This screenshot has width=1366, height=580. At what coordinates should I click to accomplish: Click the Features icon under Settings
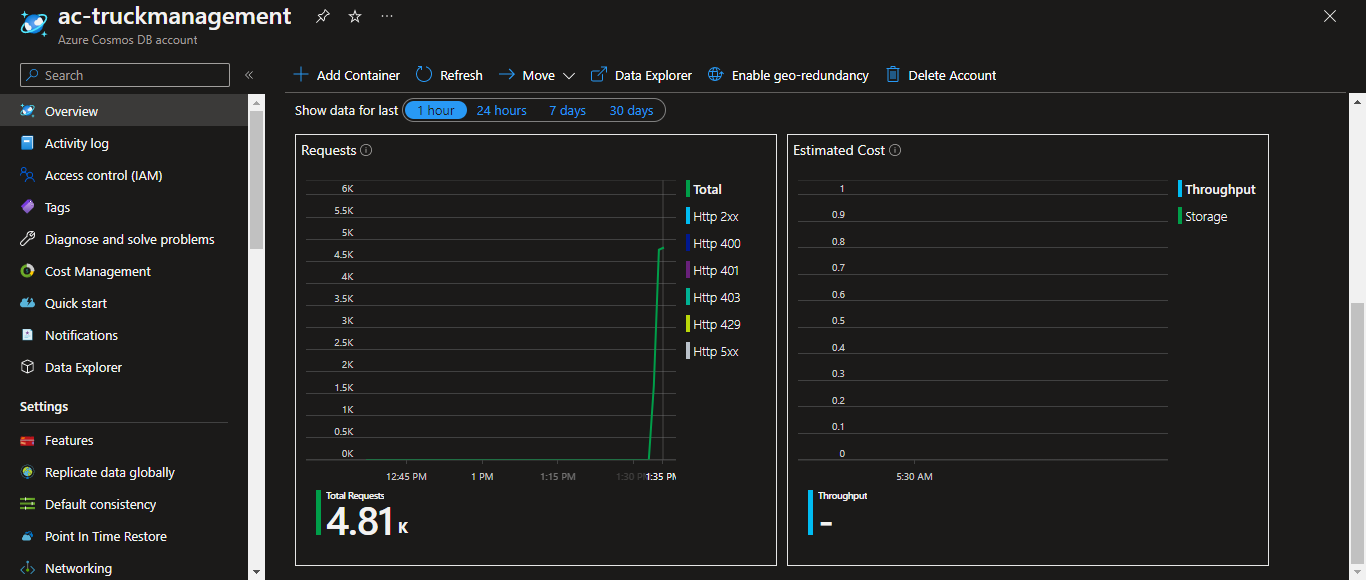tap(28, 440)
